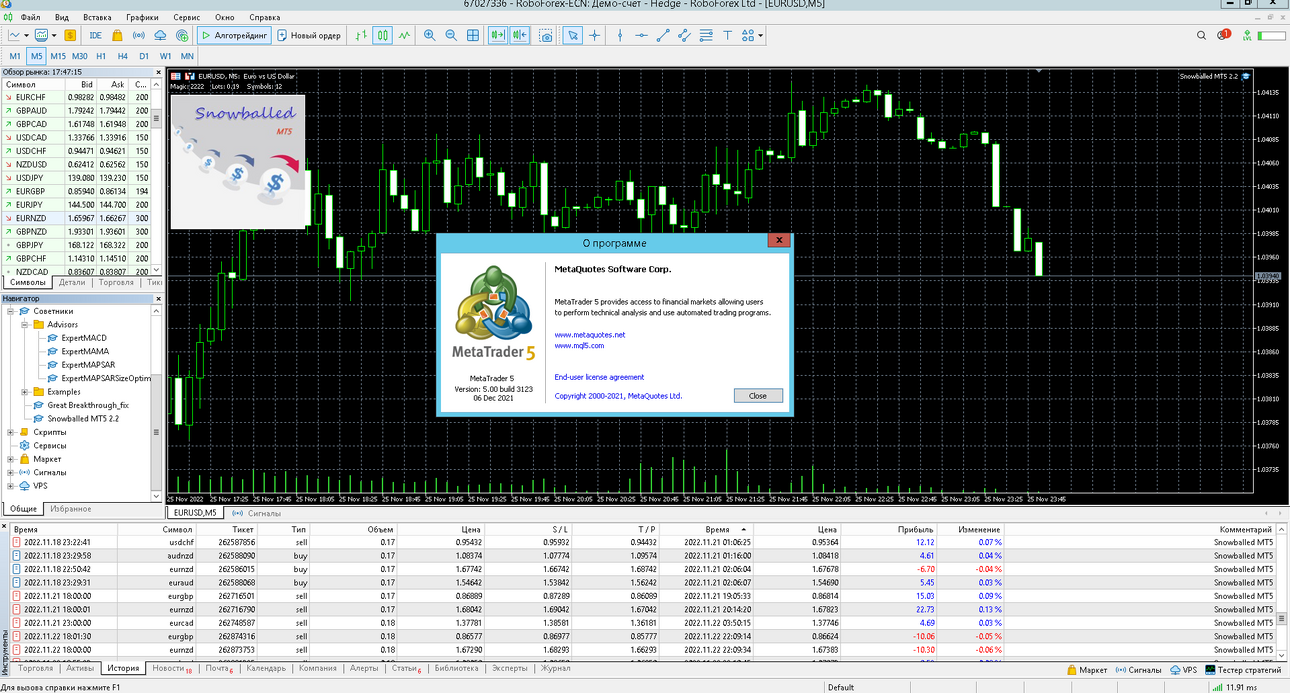Toggle the Algo Trading button
1290x693 pixels.
[x=234, y=35]
